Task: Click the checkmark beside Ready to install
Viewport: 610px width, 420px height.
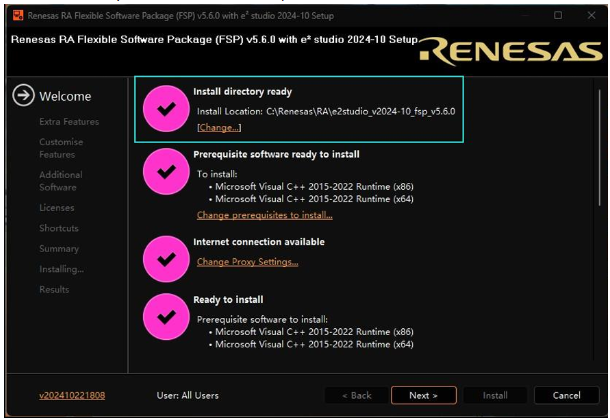Action: (x=166, y=317)
